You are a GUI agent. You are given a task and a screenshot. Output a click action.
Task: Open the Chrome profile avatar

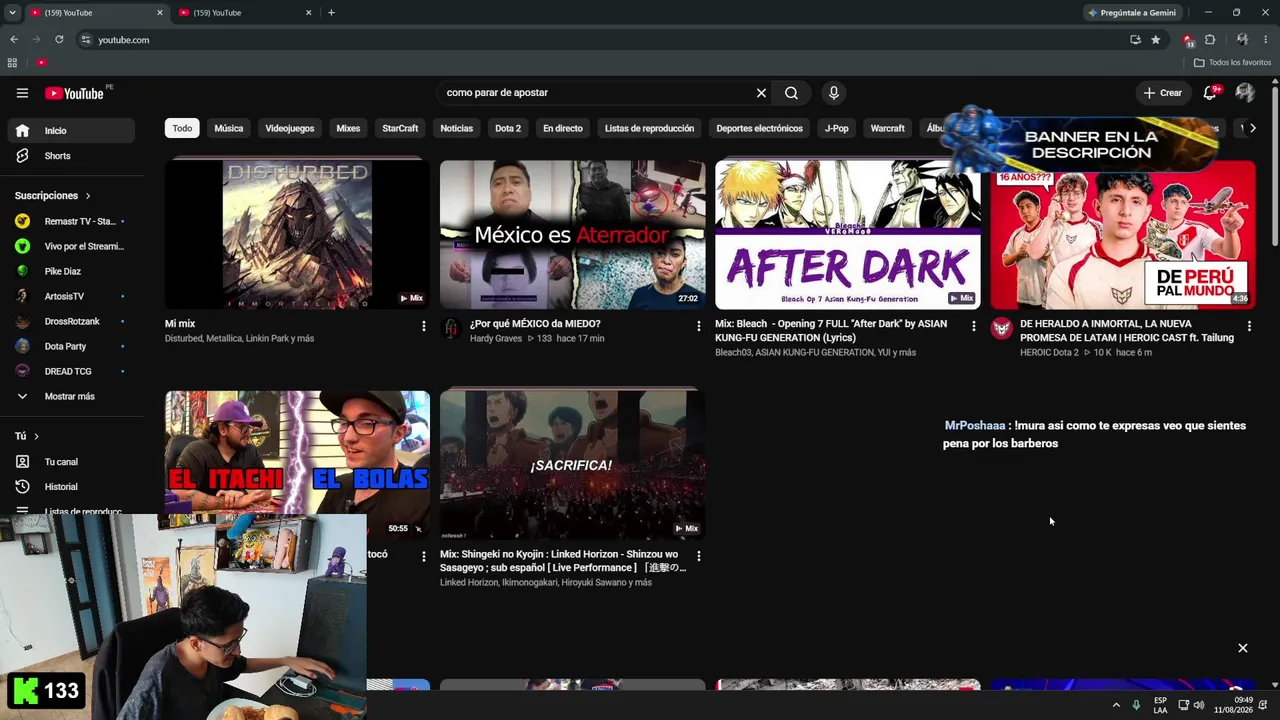coord(1242,40)
